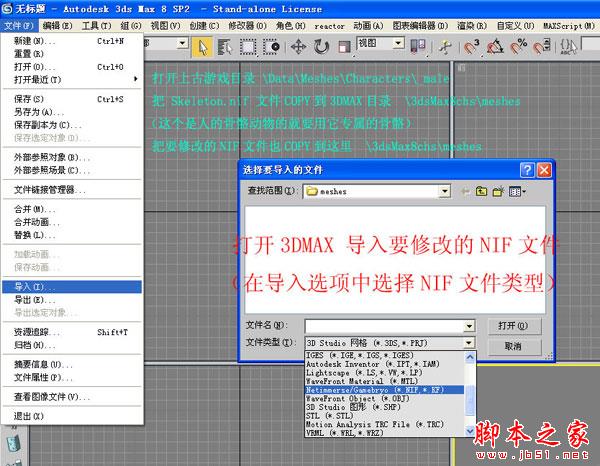Click help question mark in dialog
The height and width of the screenshot is (466, 600).
527,170
